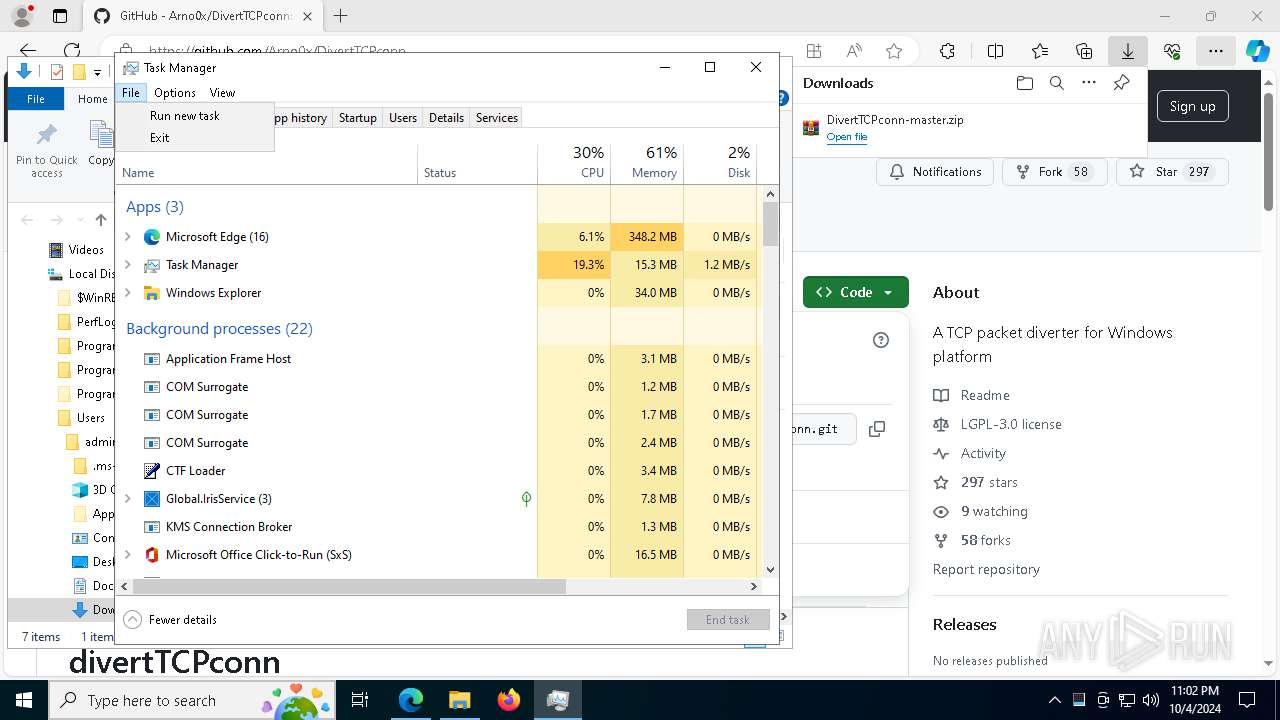The image size is (1280, 720).
Task: Star the DivertTCPconn repository
Action: [1172, 172]
